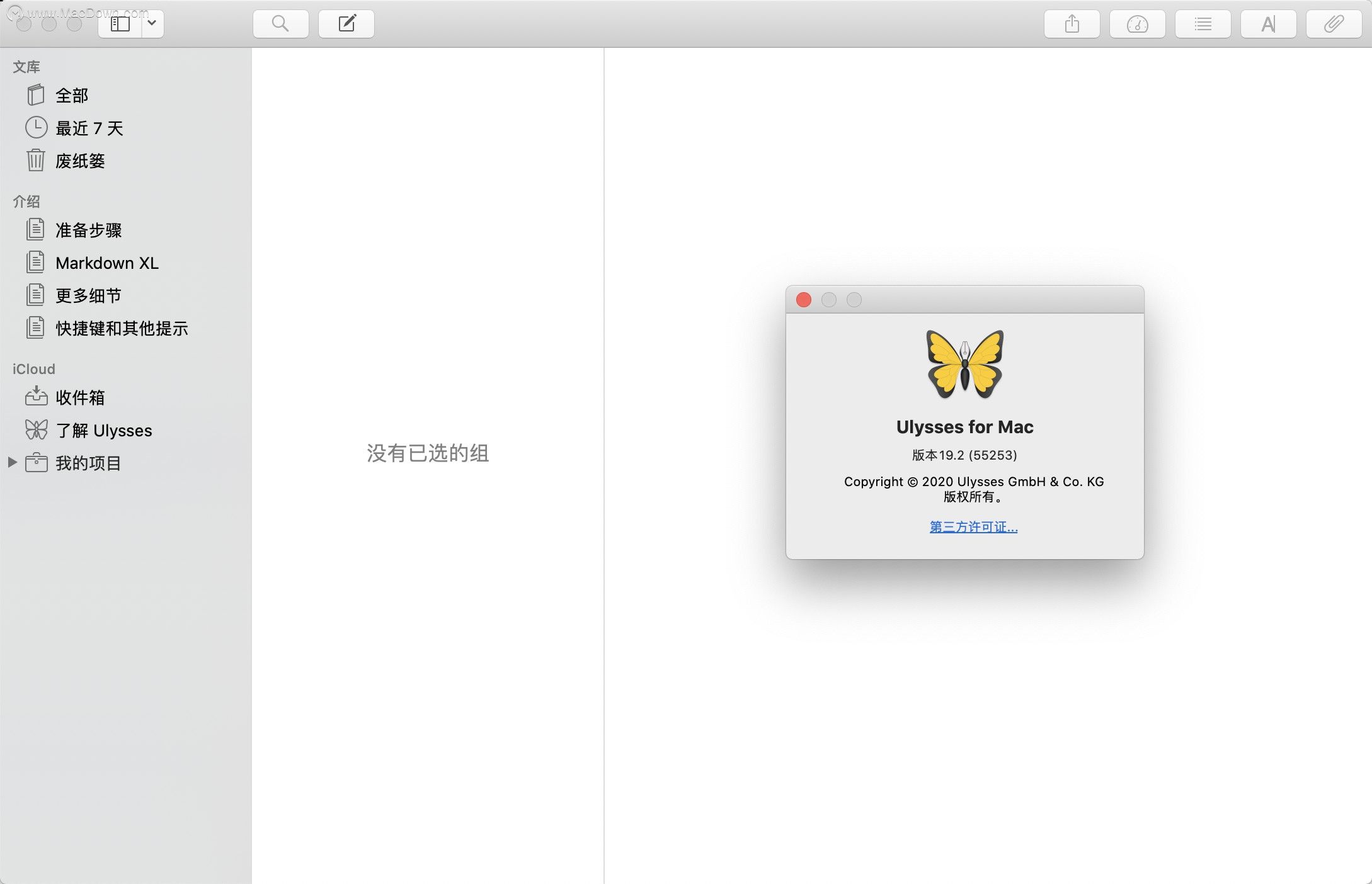Click the 版本 19.2 (55253) version text
Screen dimensions: 1372x884
(964, 455)
